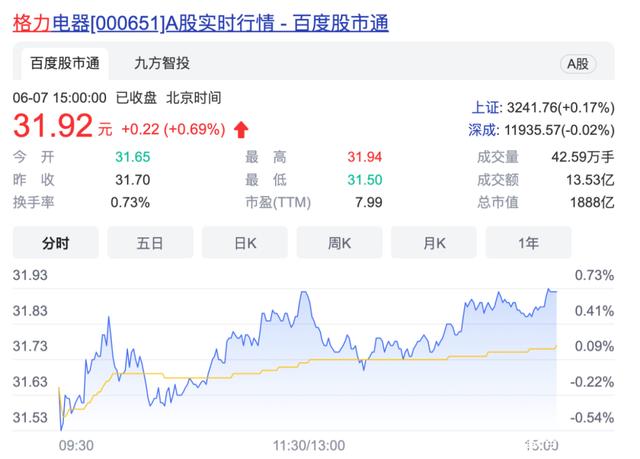
Task: Click the end of the blue price line
Action: 556,291
